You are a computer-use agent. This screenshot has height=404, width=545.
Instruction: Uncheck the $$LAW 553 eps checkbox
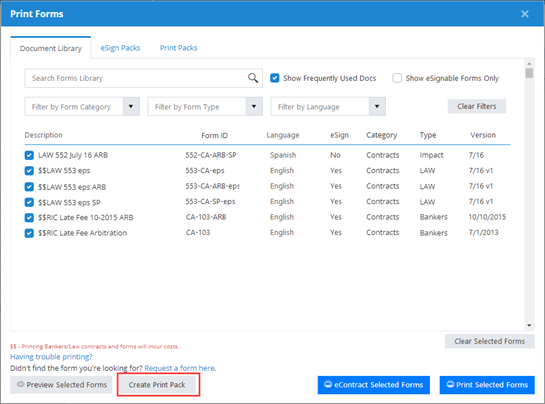[29, 171]
